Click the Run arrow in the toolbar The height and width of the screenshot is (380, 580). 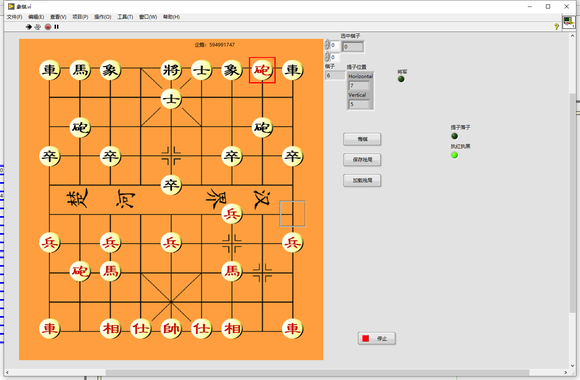click(28, 27)
